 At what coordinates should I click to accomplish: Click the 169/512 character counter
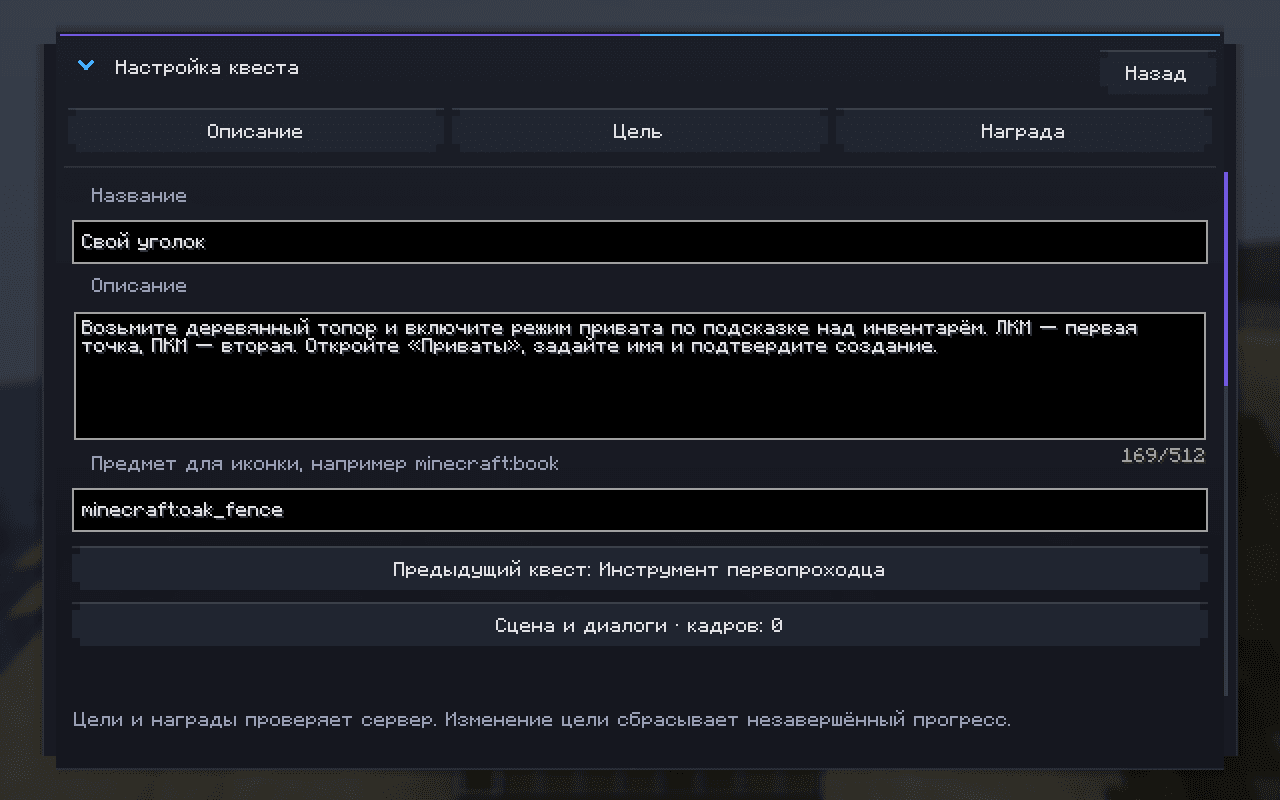(1163, 456)
